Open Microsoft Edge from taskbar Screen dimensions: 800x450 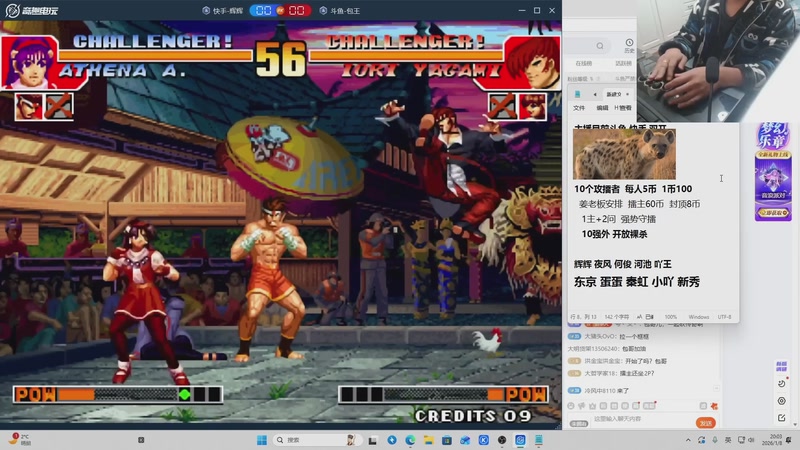click(x=410, y=440)
